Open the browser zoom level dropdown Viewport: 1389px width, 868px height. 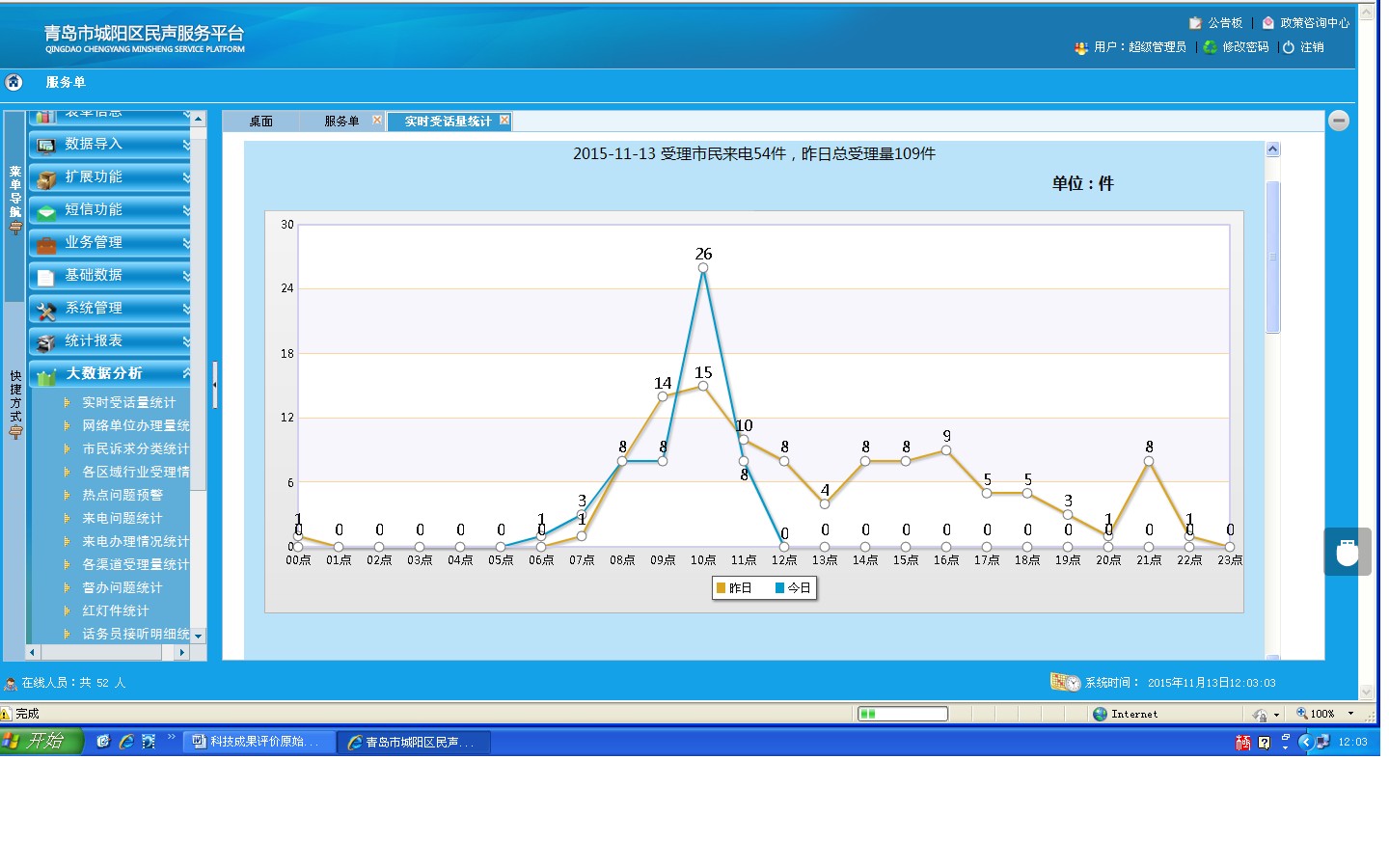click(1350, 714)
